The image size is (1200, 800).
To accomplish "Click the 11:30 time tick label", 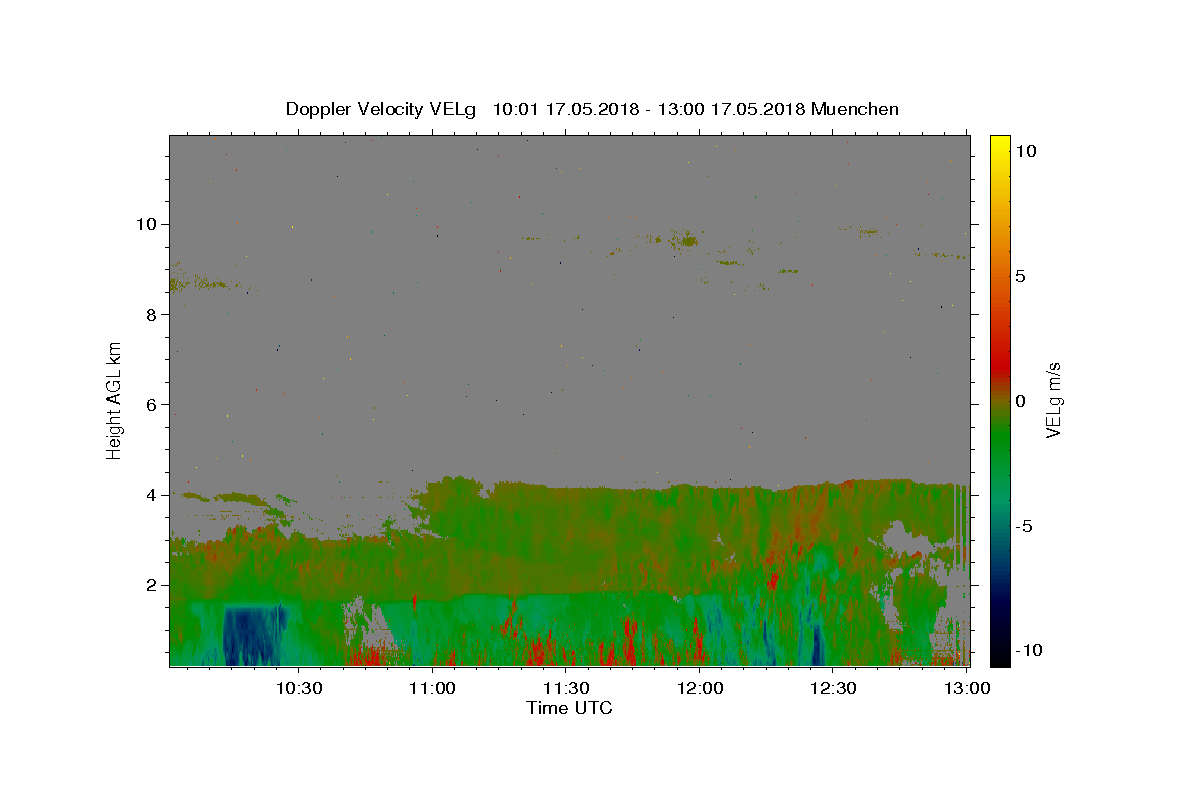I will click(566, 688).
